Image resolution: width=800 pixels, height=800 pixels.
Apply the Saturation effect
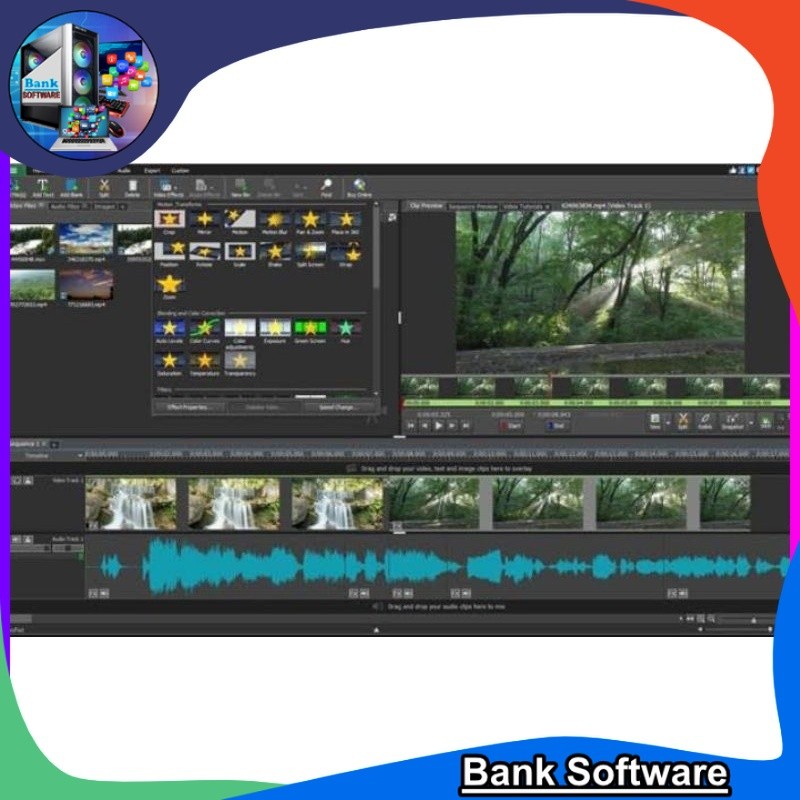(x=169, y=364)
